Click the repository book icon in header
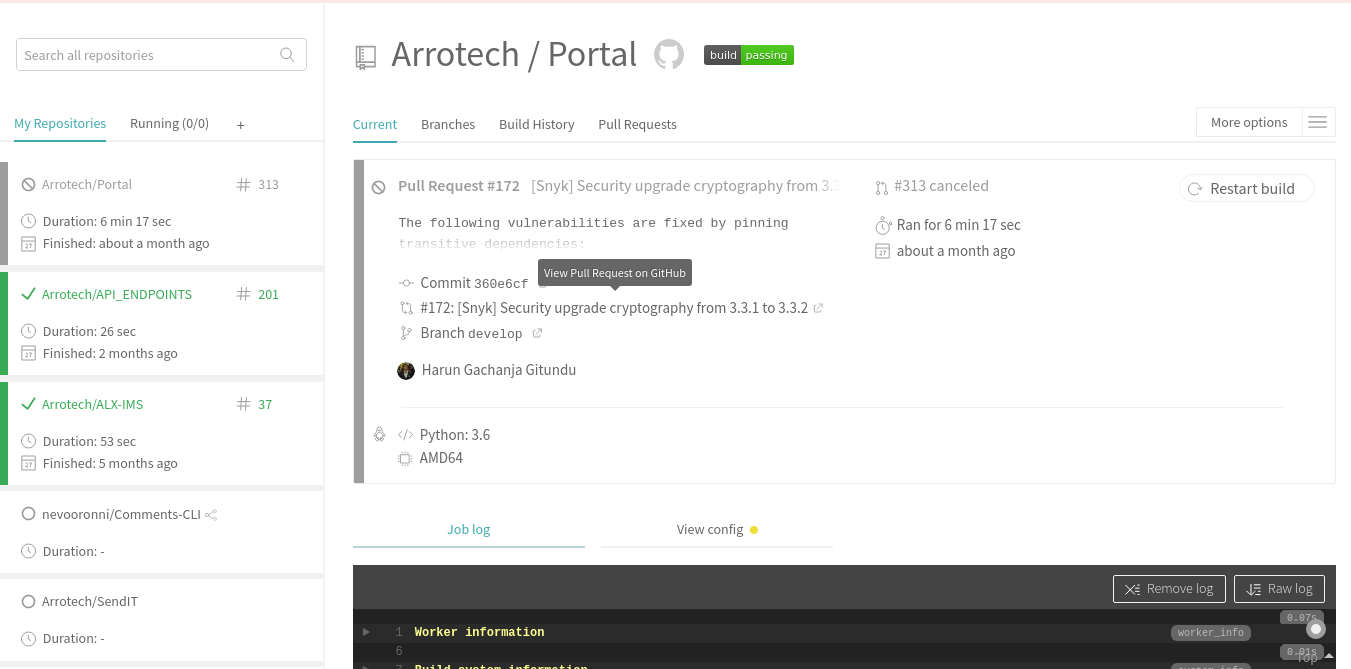1351x669 pixels. (366, 57)
